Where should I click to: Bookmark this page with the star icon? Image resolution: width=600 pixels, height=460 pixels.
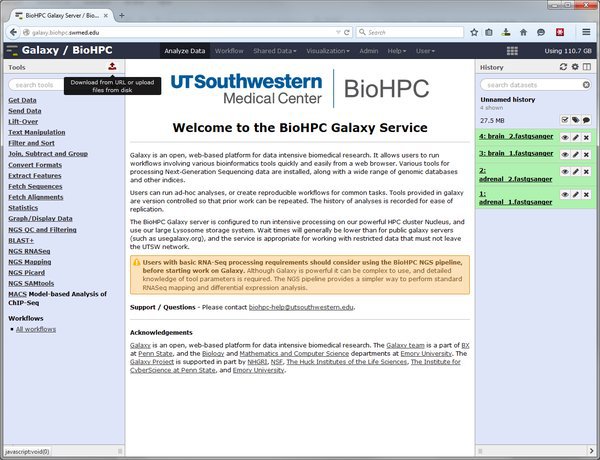(x=474, y=32)
